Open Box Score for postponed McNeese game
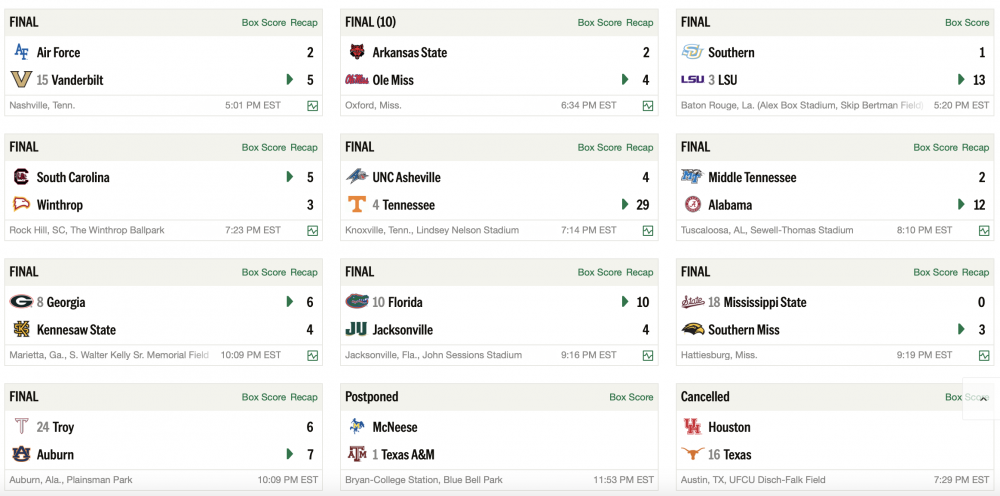The height and width of the screenshot is (496, 1000). [x=631, y=397]
